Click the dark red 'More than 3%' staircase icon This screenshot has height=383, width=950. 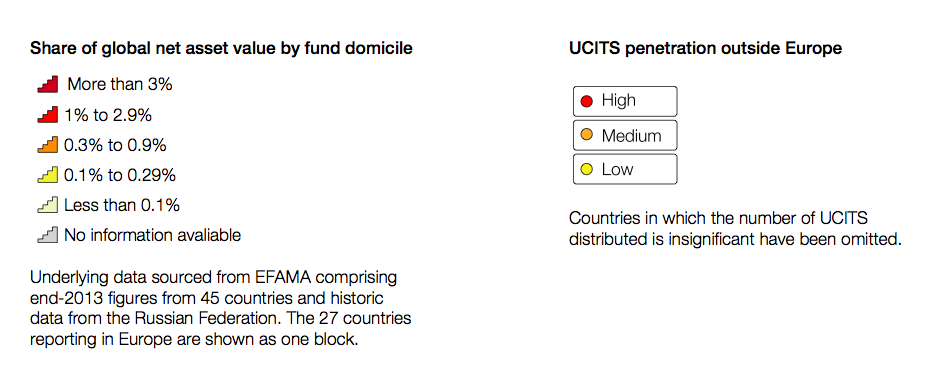click(x=48, y=84)
